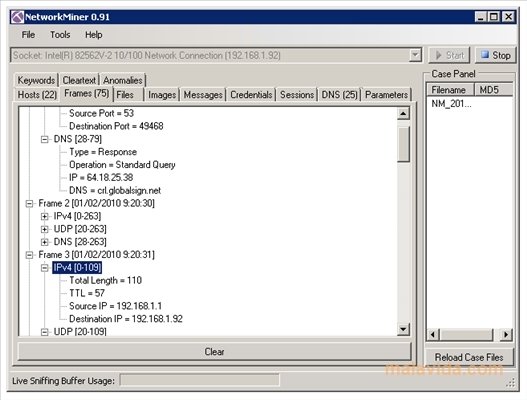Collapse the IPv4 [0-109] node
The image size is (527, 400).
coord(44,268)
